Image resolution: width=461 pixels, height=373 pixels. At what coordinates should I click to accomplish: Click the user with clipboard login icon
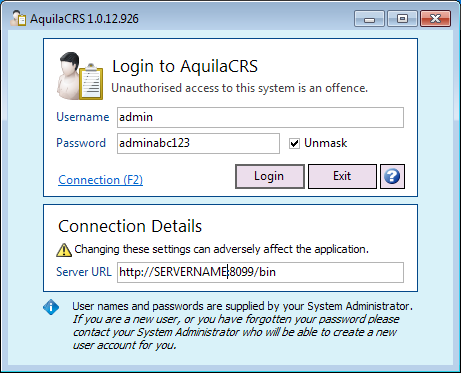click(x=80, y=76)
